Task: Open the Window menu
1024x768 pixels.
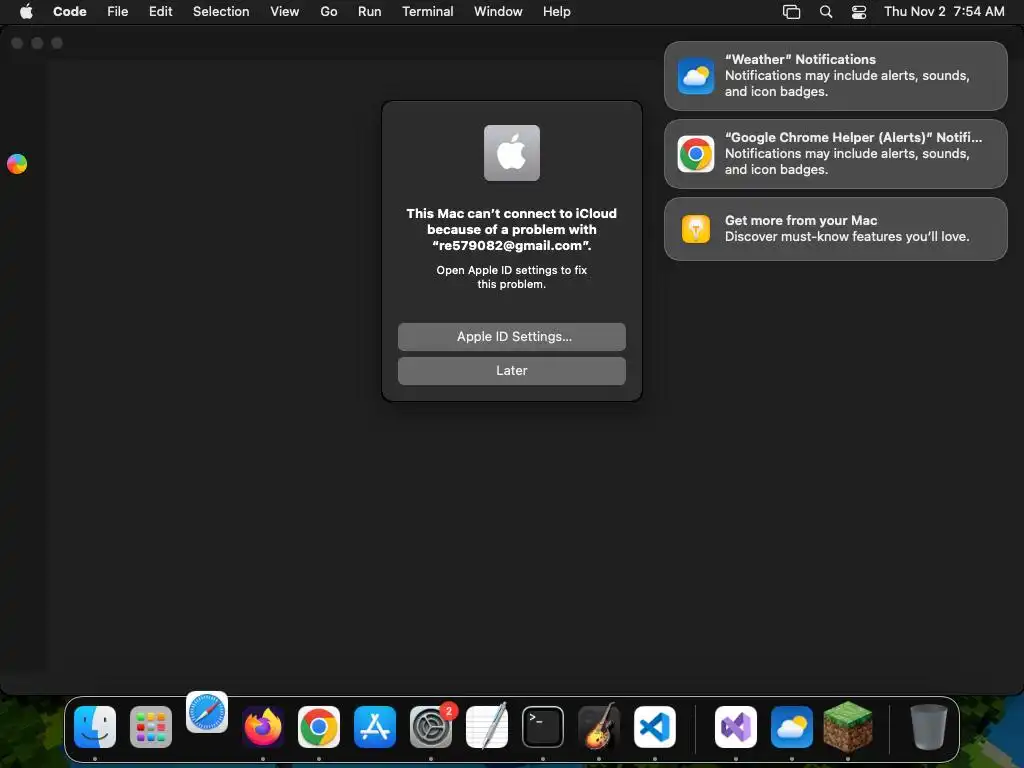Action: tap(498, 12)
